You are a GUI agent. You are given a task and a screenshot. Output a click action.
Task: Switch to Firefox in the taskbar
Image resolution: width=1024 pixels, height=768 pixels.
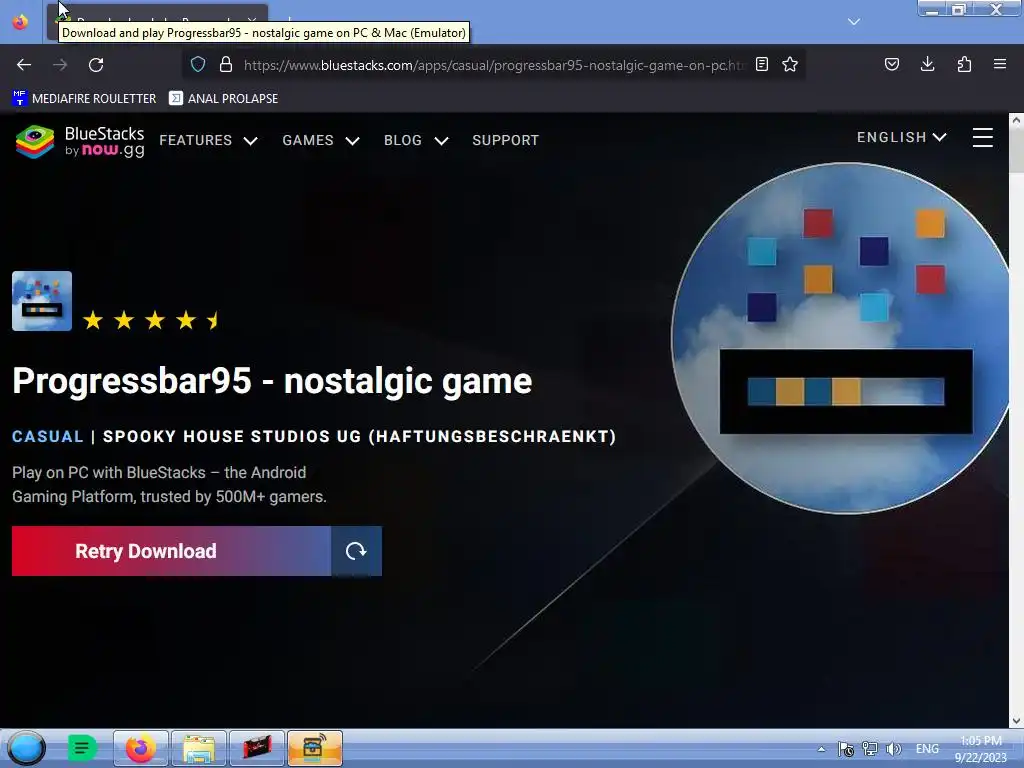click(x=140, y=748)
